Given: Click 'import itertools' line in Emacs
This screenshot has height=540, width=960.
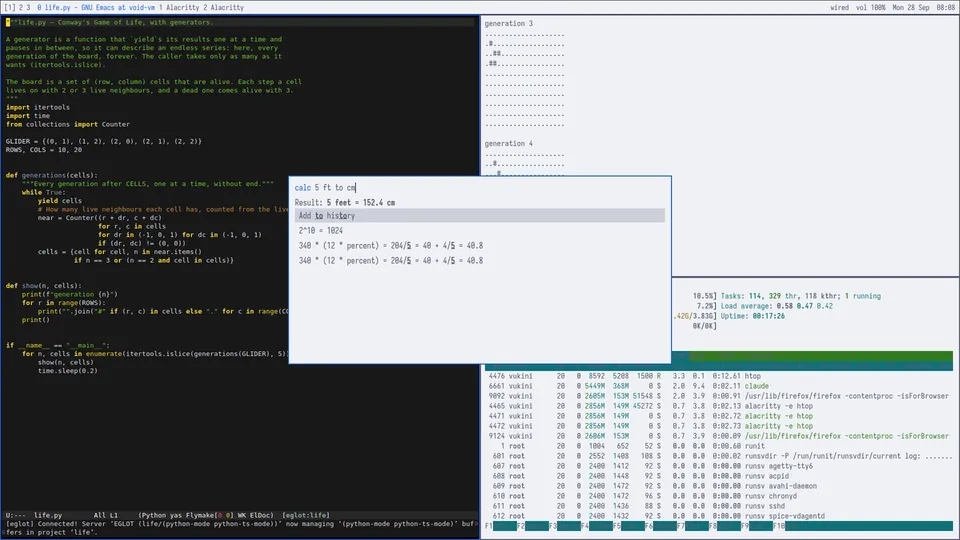Looking at the screenshot, I should click(x=37, y=107).
